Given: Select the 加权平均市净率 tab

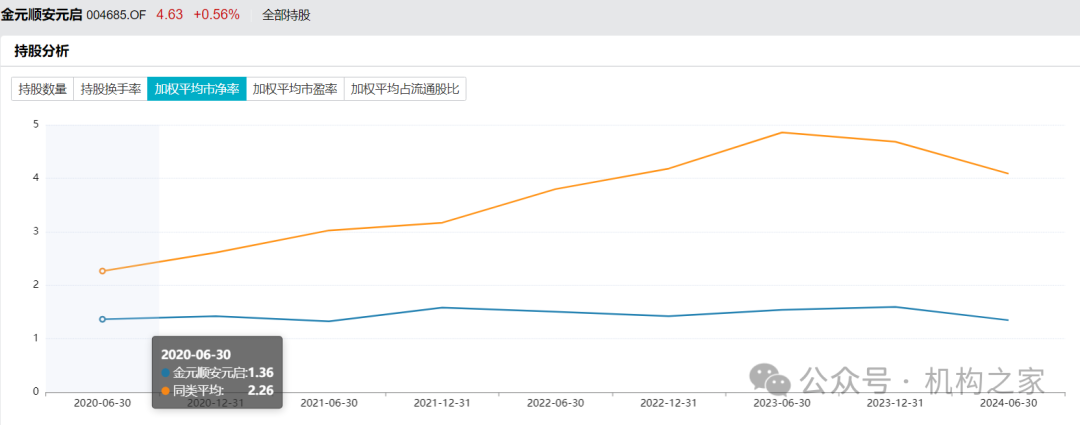Looking at the screenshot, I should [197, 89].
